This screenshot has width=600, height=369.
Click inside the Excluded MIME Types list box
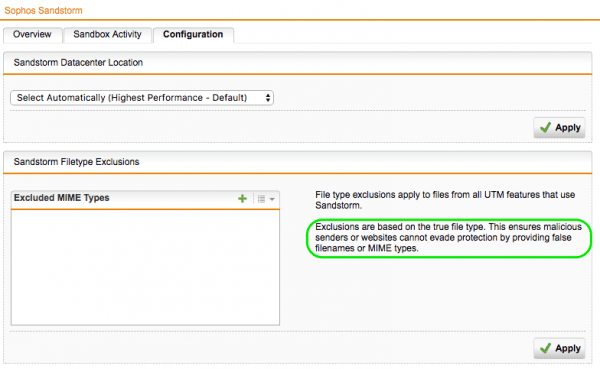(145, 268)
